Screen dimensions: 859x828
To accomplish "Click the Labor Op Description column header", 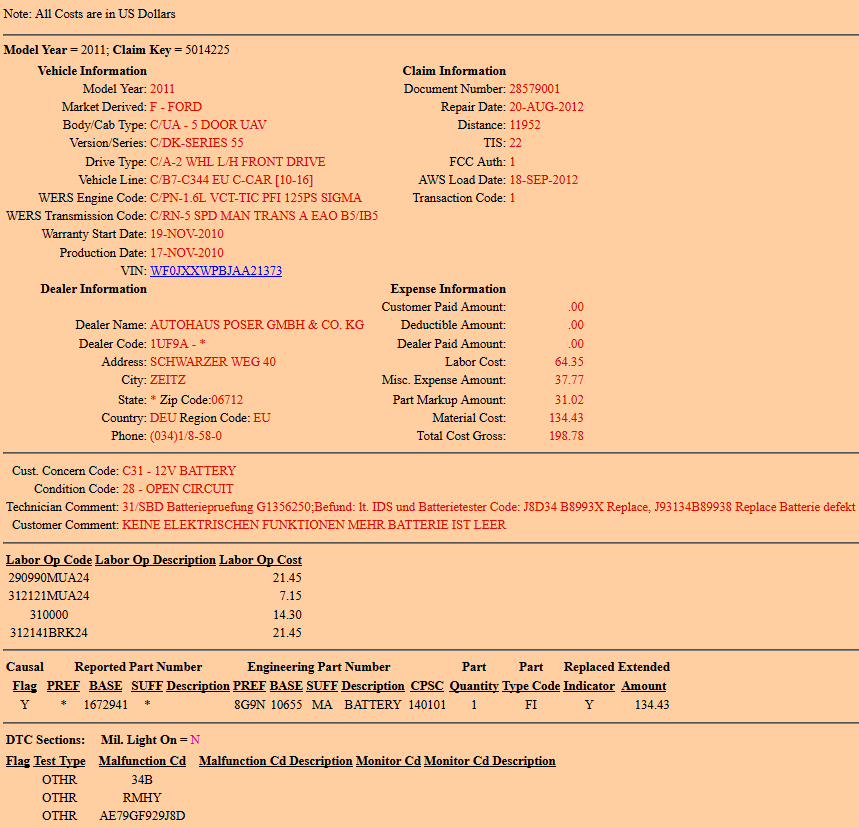I will click(155, 560).
